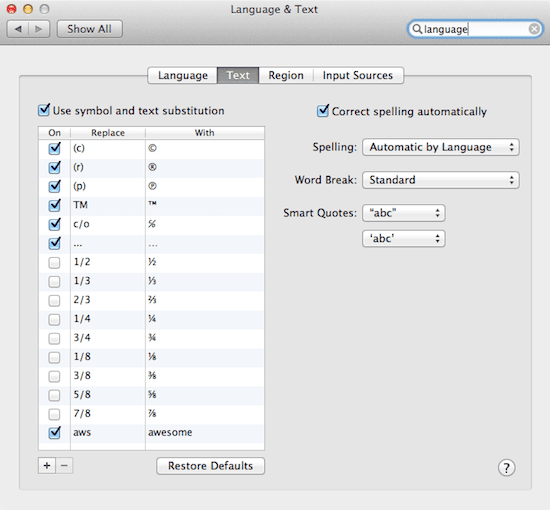The height and width of the screenshot is (510, 550).
Task: Turn off the aws to awesome substitution
Action: [54, 432]
